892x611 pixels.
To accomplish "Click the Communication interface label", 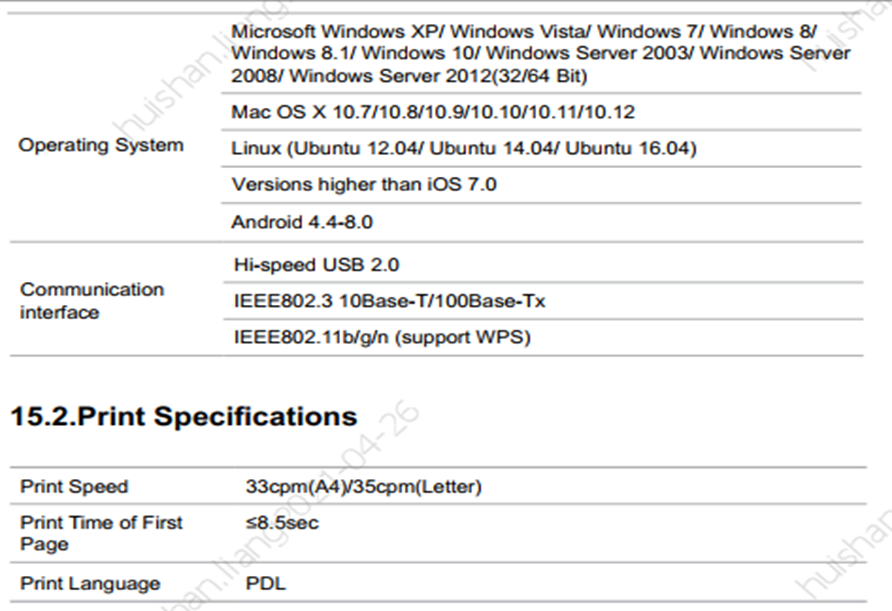I will (92, 301).
